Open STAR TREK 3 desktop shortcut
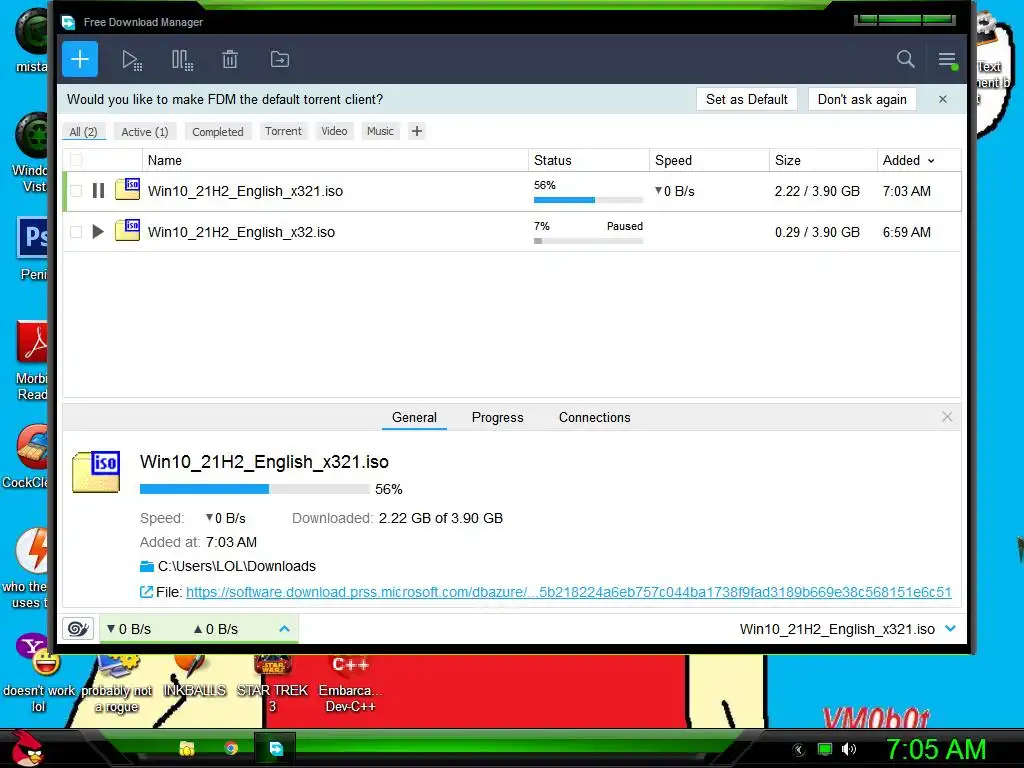 pyautogui.click(x=272, y=683)
